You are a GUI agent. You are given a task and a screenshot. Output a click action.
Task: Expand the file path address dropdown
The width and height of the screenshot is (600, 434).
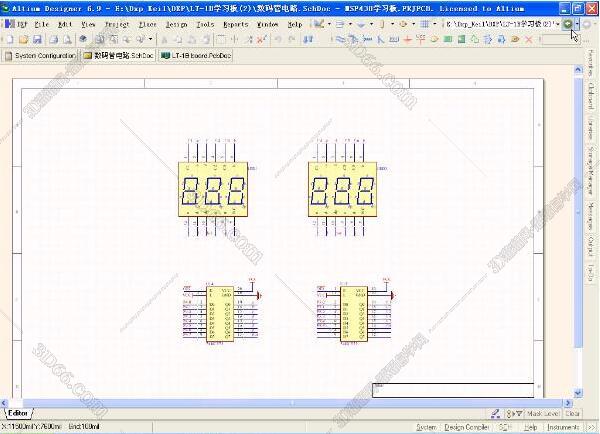556,23
